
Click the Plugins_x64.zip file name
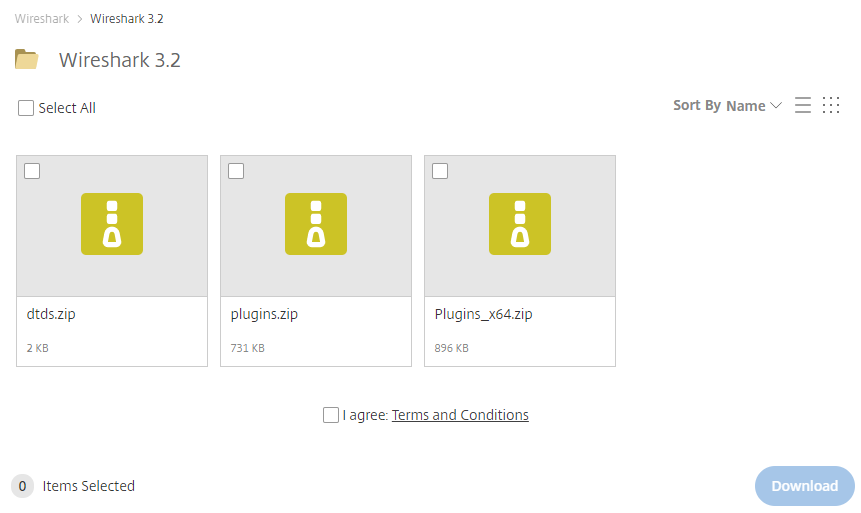click(483, 314)
